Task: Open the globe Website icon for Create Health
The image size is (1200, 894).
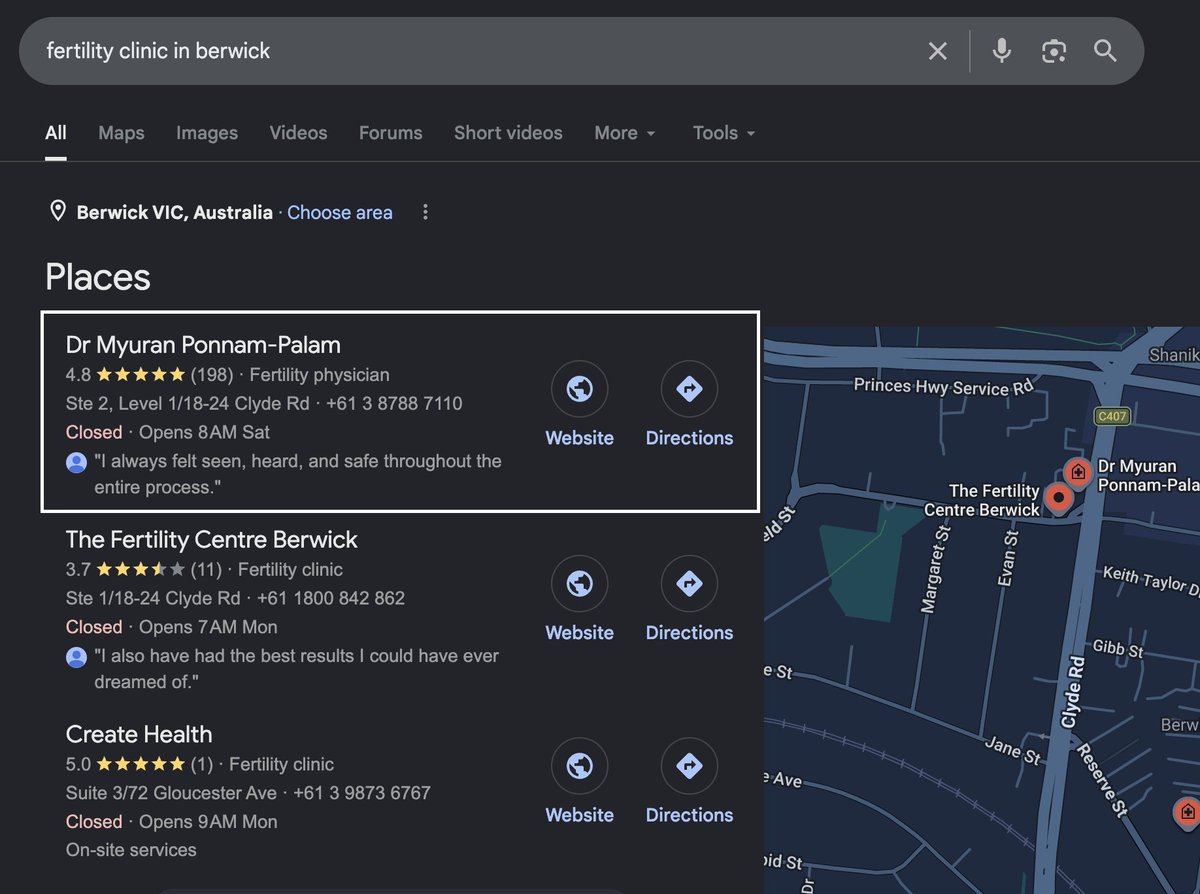Action: tap(579, 765)
